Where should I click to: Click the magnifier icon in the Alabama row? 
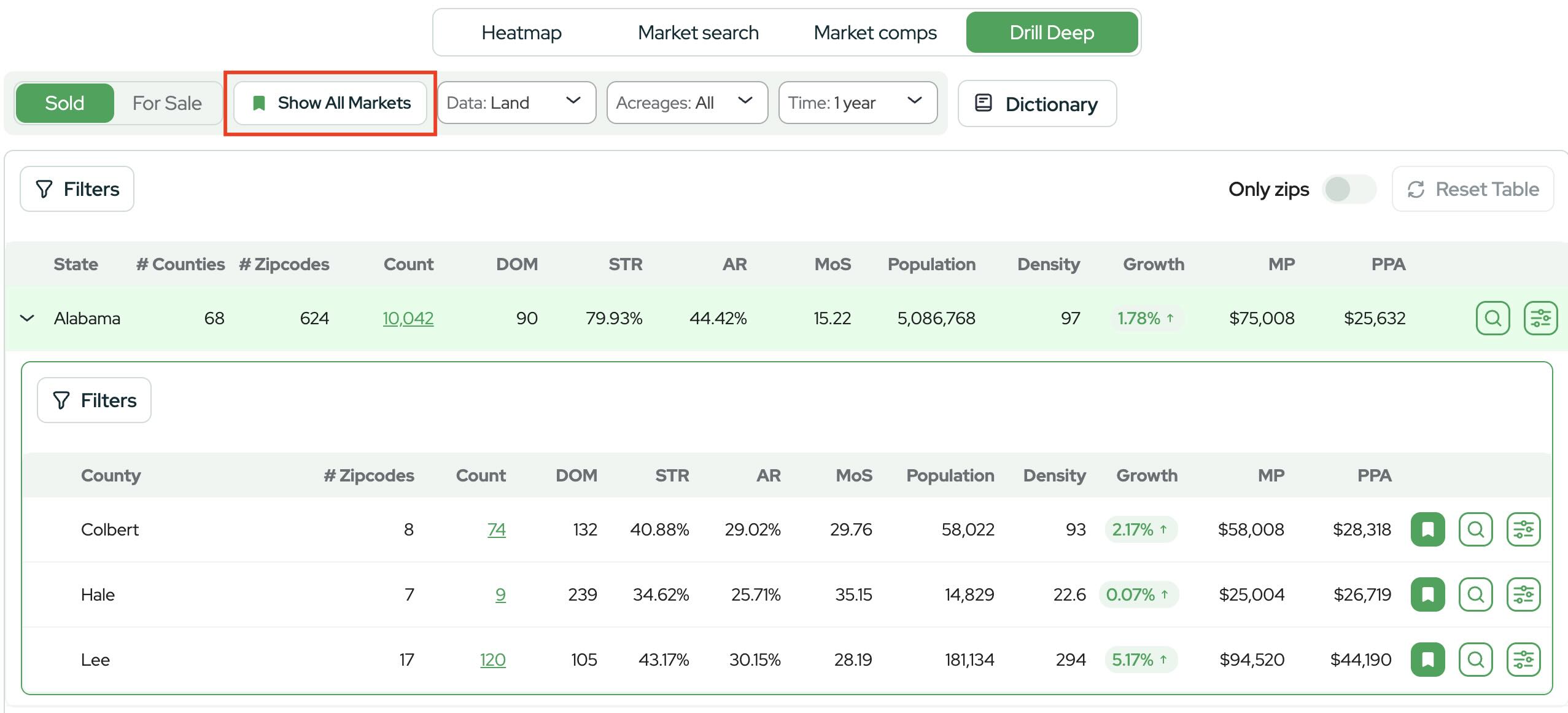[1492, 318]
